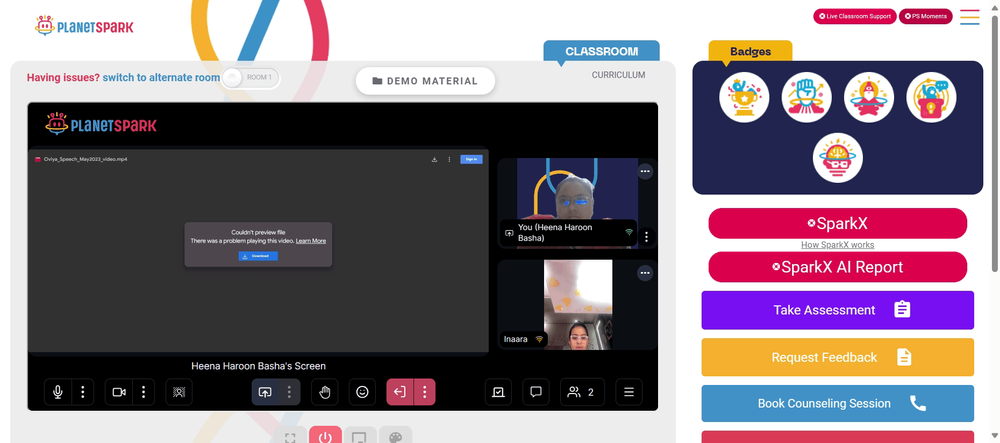
Task: Click the raise hand icon
Action: pos(325,392)
